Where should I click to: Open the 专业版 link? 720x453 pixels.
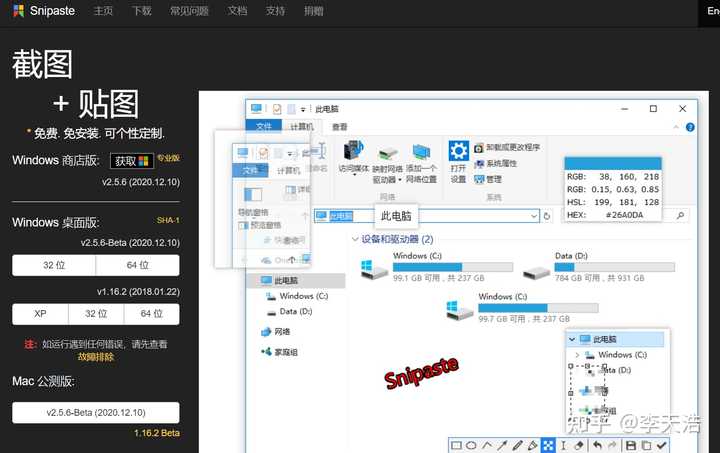click(169, 158)
